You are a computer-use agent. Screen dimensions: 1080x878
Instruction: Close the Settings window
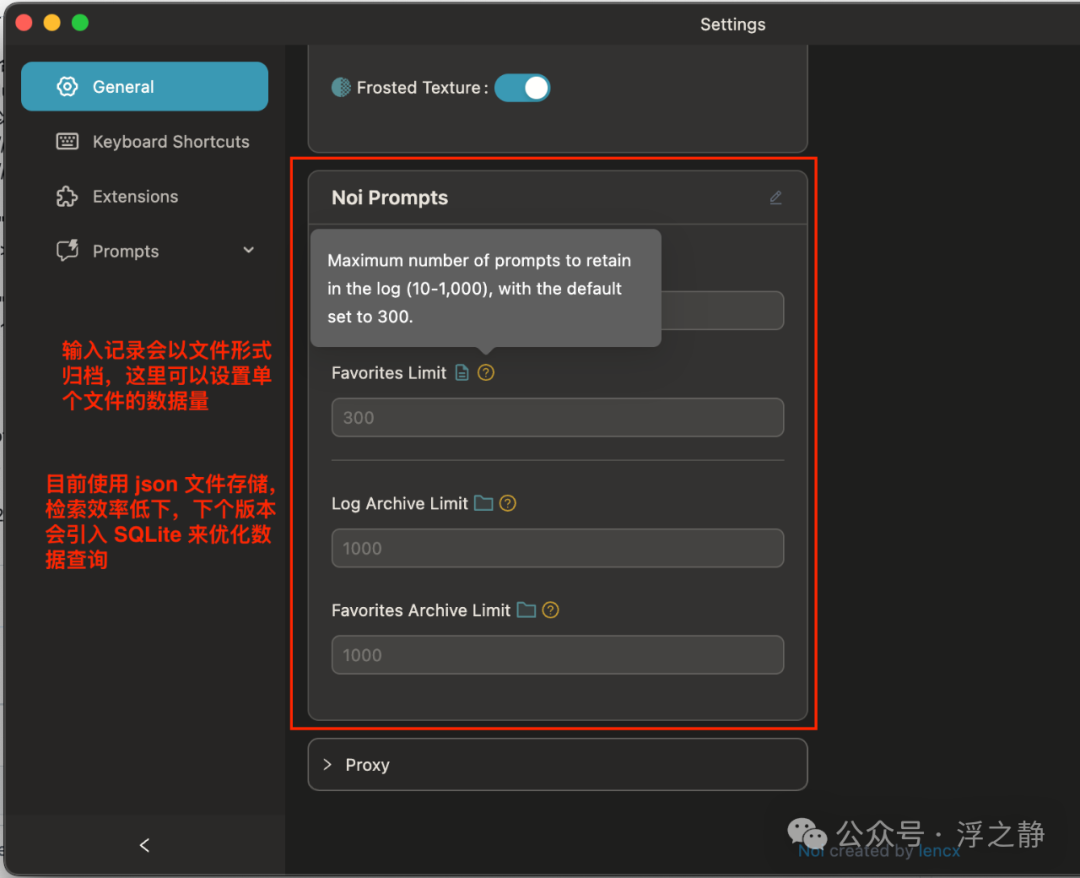(x=24, y=23)
